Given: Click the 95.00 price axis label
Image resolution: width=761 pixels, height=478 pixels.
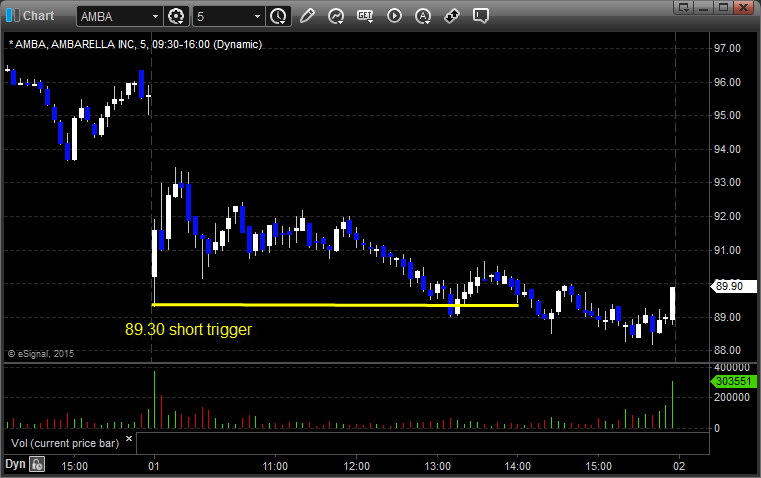Looking at the screenshot, I should [x=728, y=115].
